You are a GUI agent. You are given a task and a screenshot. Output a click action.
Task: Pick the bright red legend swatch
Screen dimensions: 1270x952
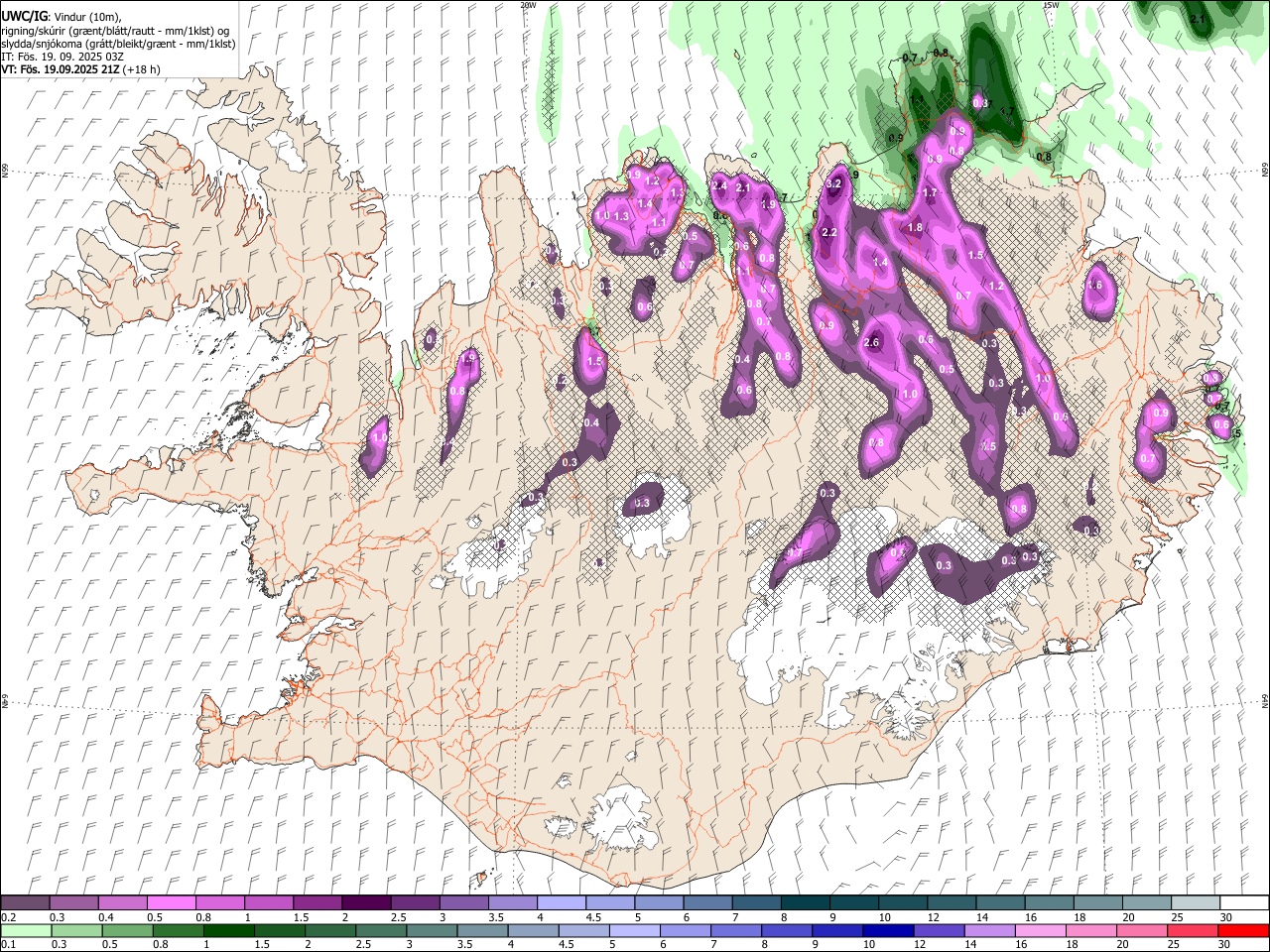click(x=1243, y=930)
